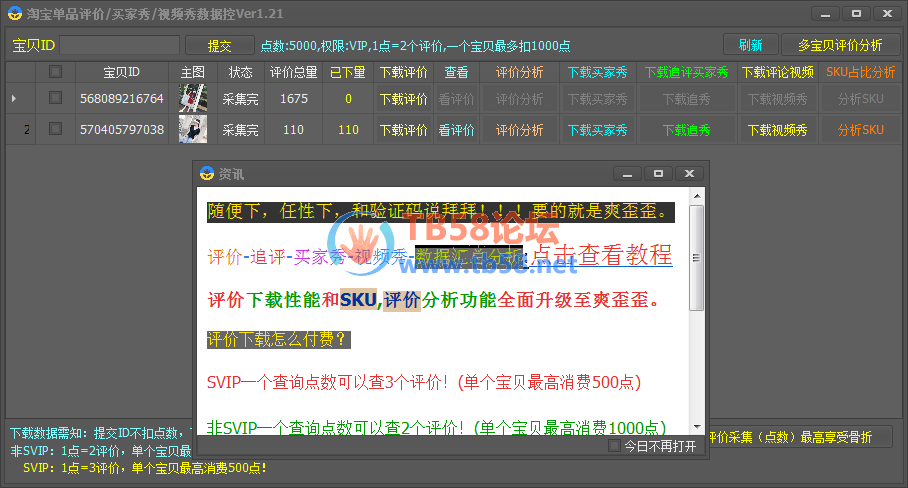
Task: Click 看评价 for item 568089216764
Action: pos(456,99)
